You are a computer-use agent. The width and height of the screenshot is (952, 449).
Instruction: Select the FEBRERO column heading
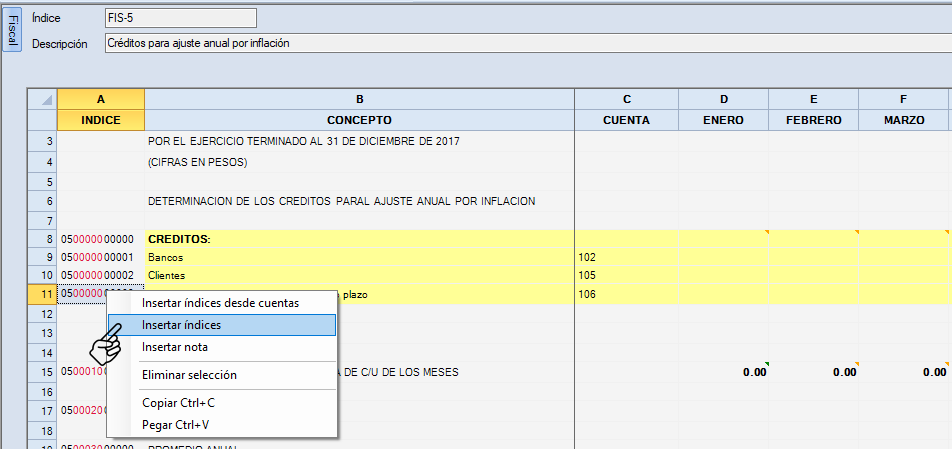tap(813, 120)
